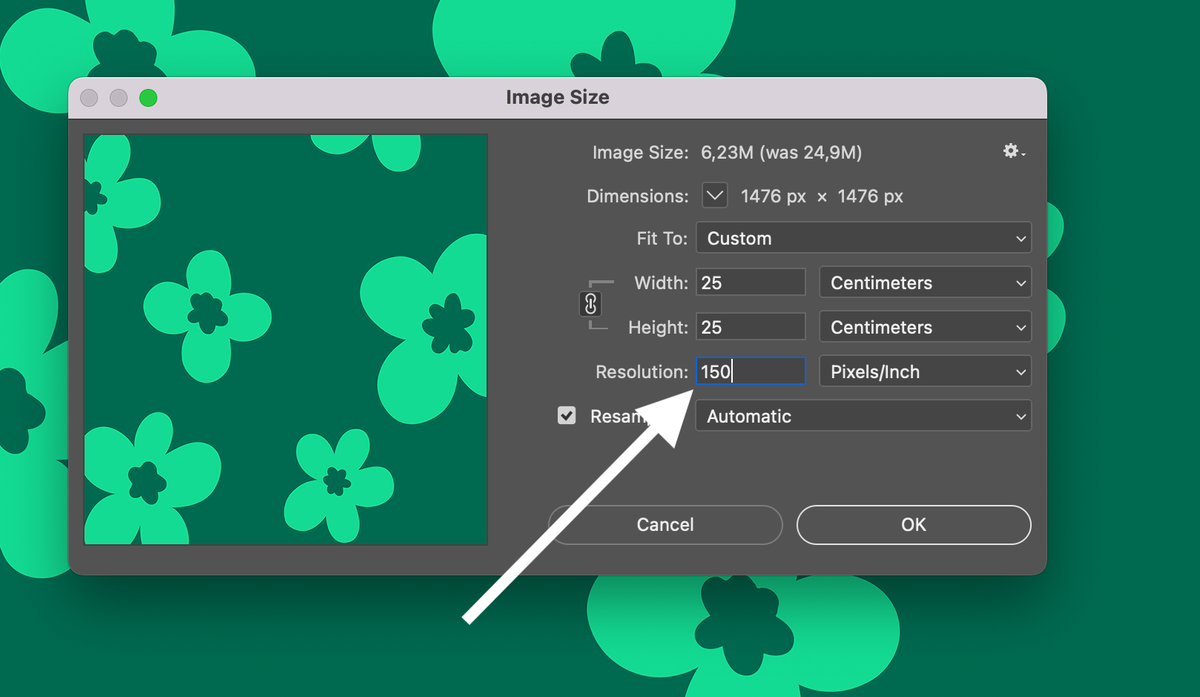Open the Pixels/Inch resolution units dropdown
The height and width of the screenshot is (697, 1200).
[x=924, y=372]
